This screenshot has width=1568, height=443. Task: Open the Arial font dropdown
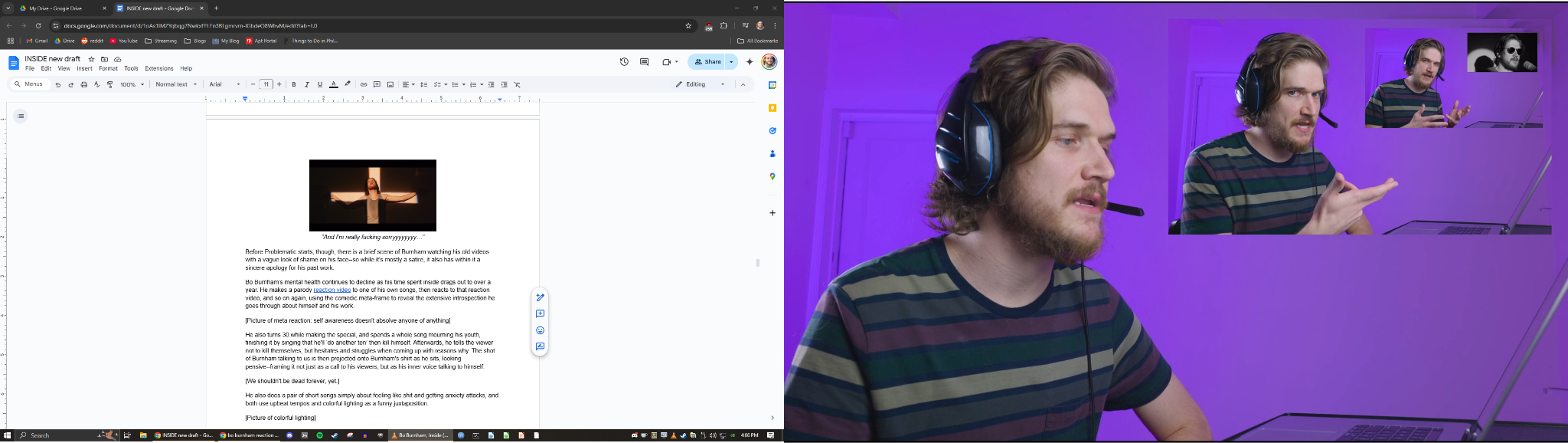224,84
